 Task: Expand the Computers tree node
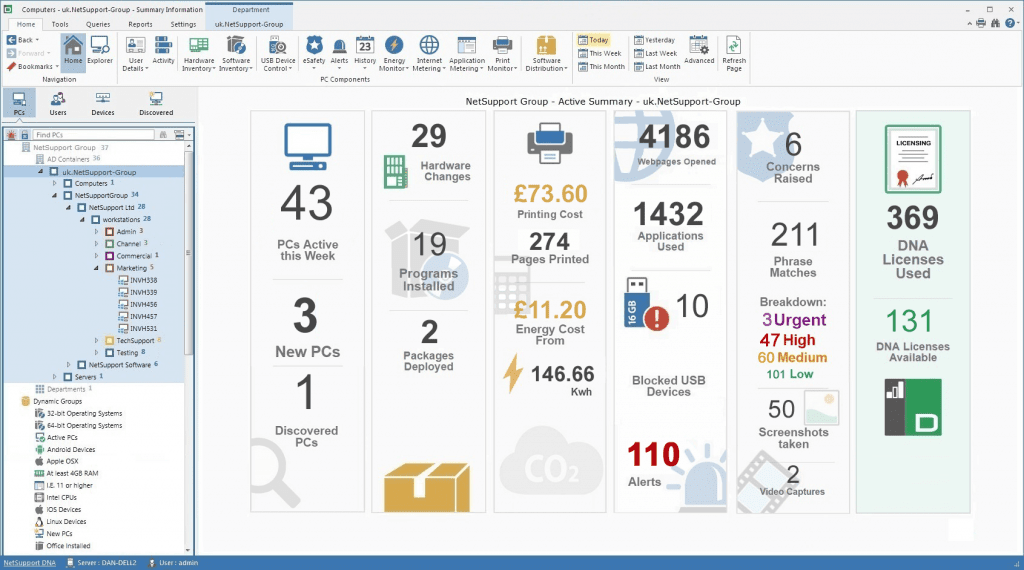(x=55, y=183)
